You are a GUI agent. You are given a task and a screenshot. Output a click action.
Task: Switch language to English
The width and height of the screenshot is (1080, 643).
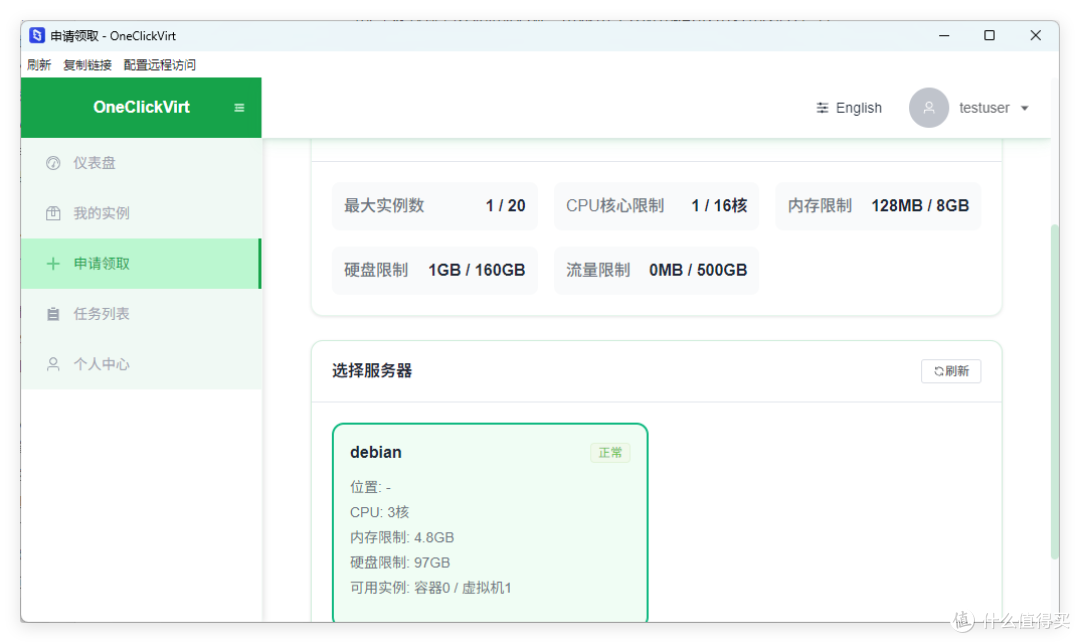tap(858, 107)
